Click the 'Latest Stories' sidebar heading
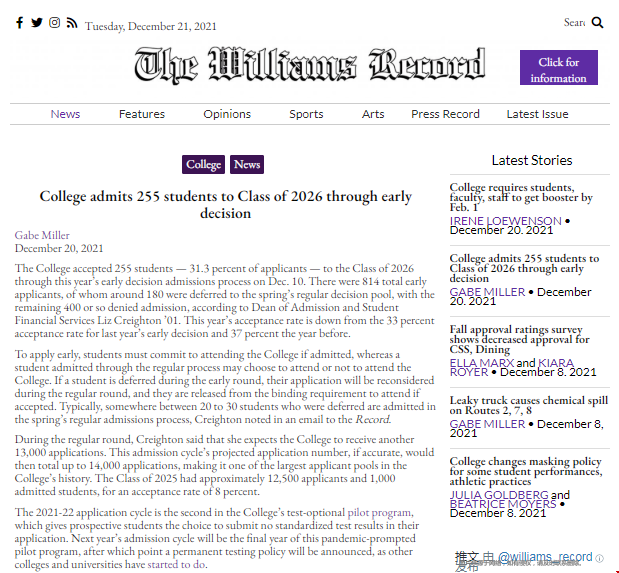This screenshot has height=573, width=619. point(532,160)
